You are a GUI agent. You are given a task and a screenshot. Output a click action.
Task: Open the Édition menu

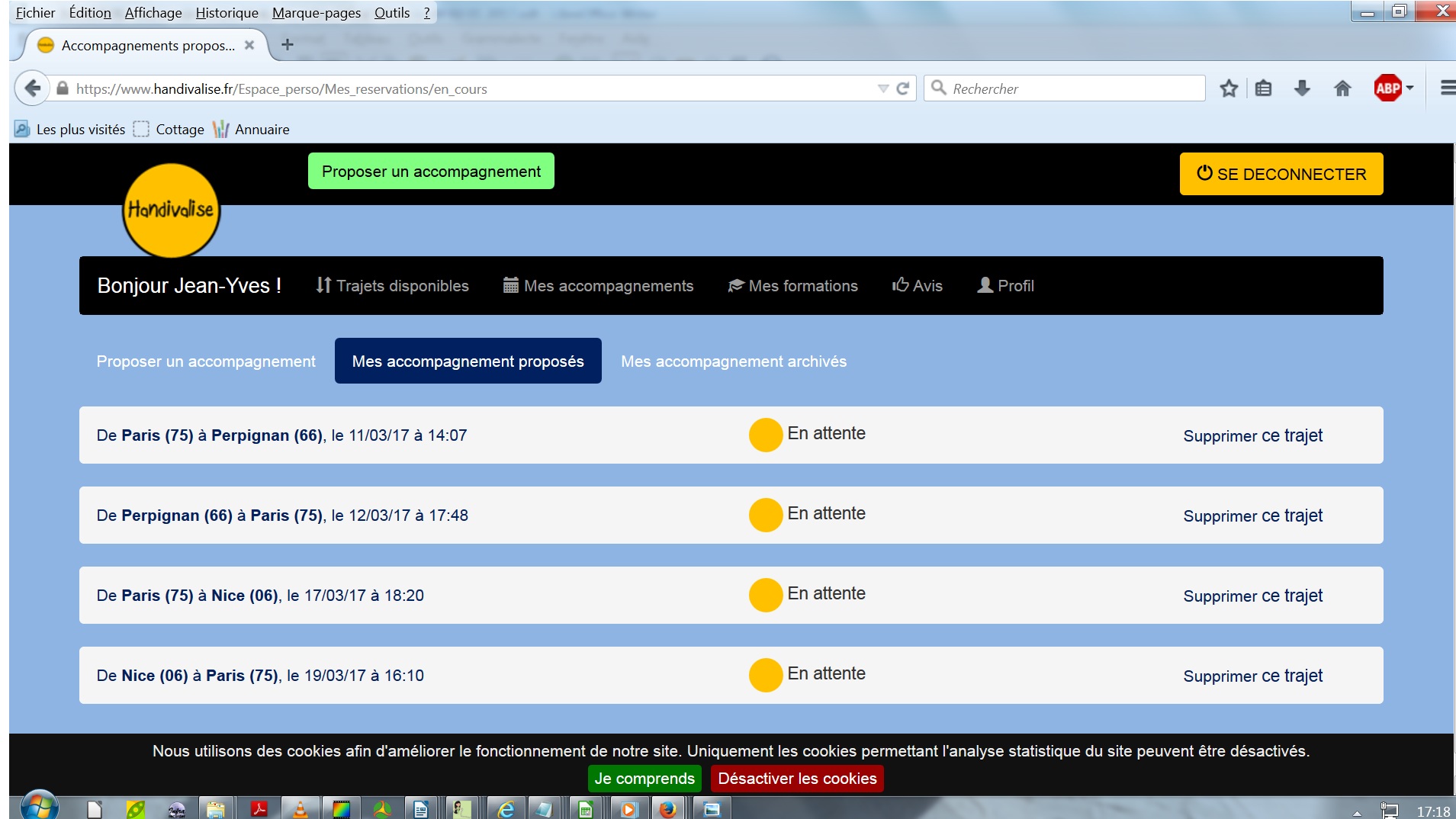(90, 12)
